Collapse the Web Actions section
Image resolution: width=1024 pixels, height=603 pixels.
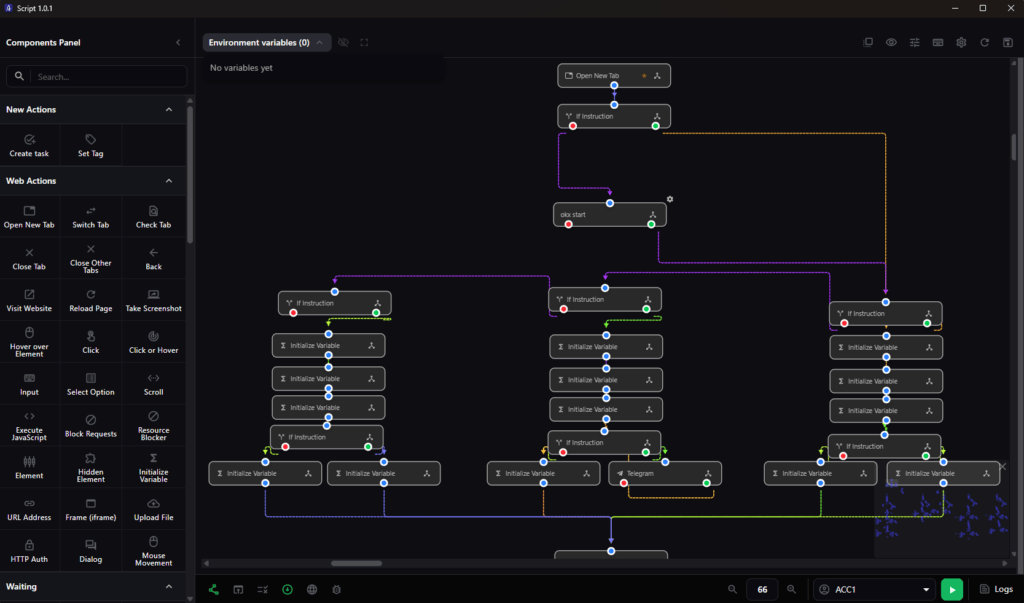coord(169,181)
